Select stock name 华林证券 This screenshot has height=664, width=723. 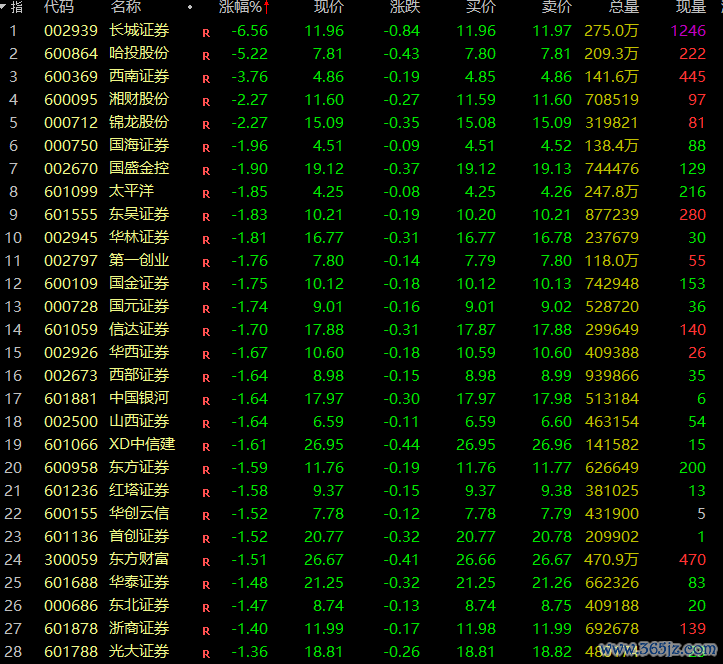point(139,237)
